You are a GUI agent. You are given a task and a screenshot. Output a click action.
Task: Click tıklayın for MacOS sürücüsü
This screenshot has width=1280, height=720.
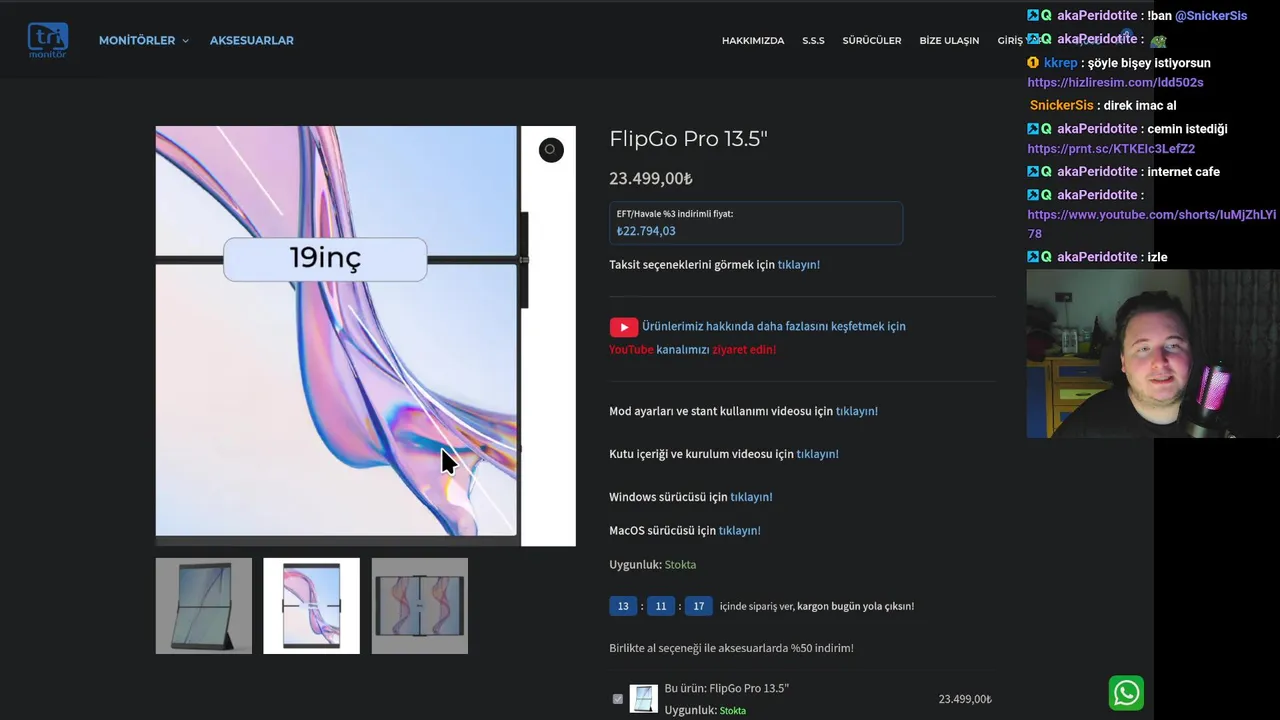(739, 531)
